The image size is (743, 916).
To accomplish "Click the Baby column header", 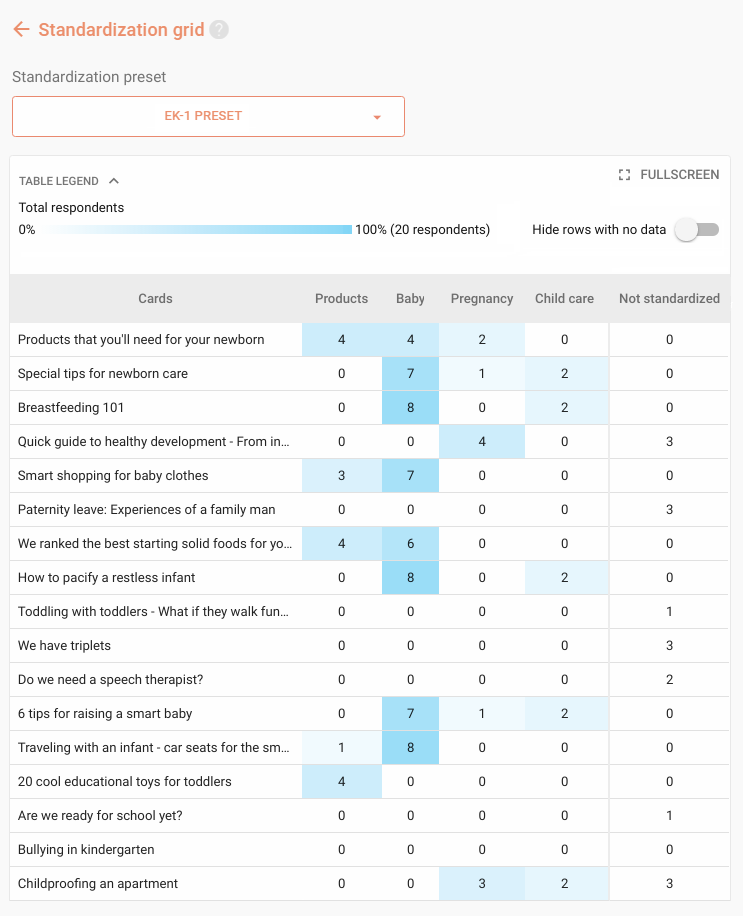I will point(410,299).
